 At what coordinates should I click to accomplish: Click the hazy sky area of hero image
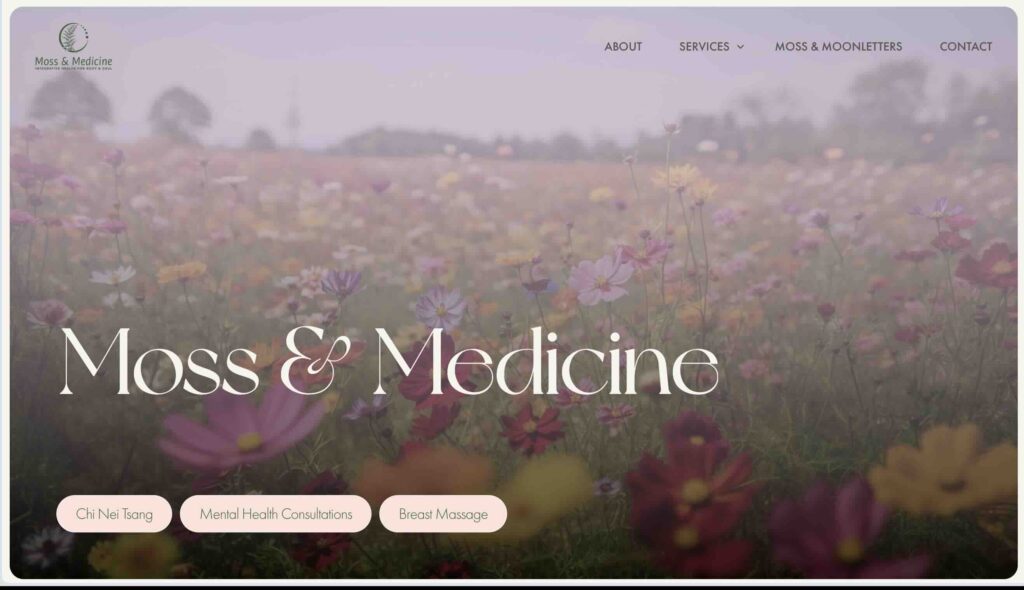pyautogui.click(x=457, y=85)
